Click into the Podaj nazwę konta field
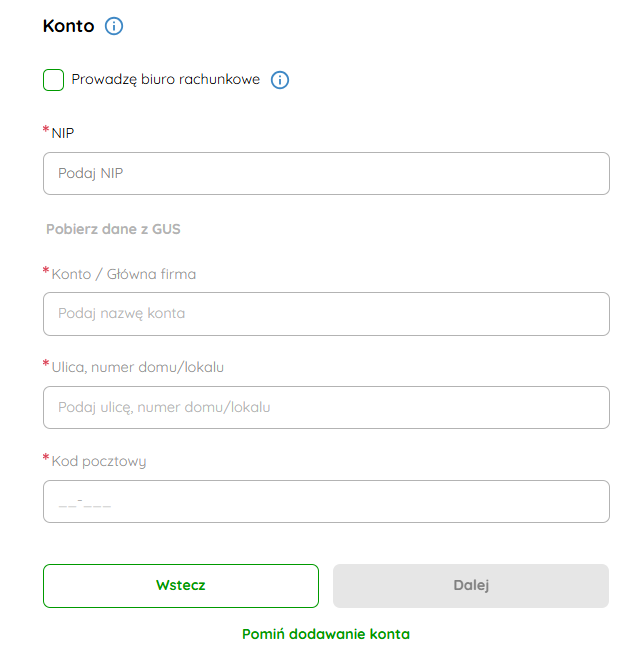Viewport: 631px width, 652px height. pyautogui.click(x=326, y=313)
